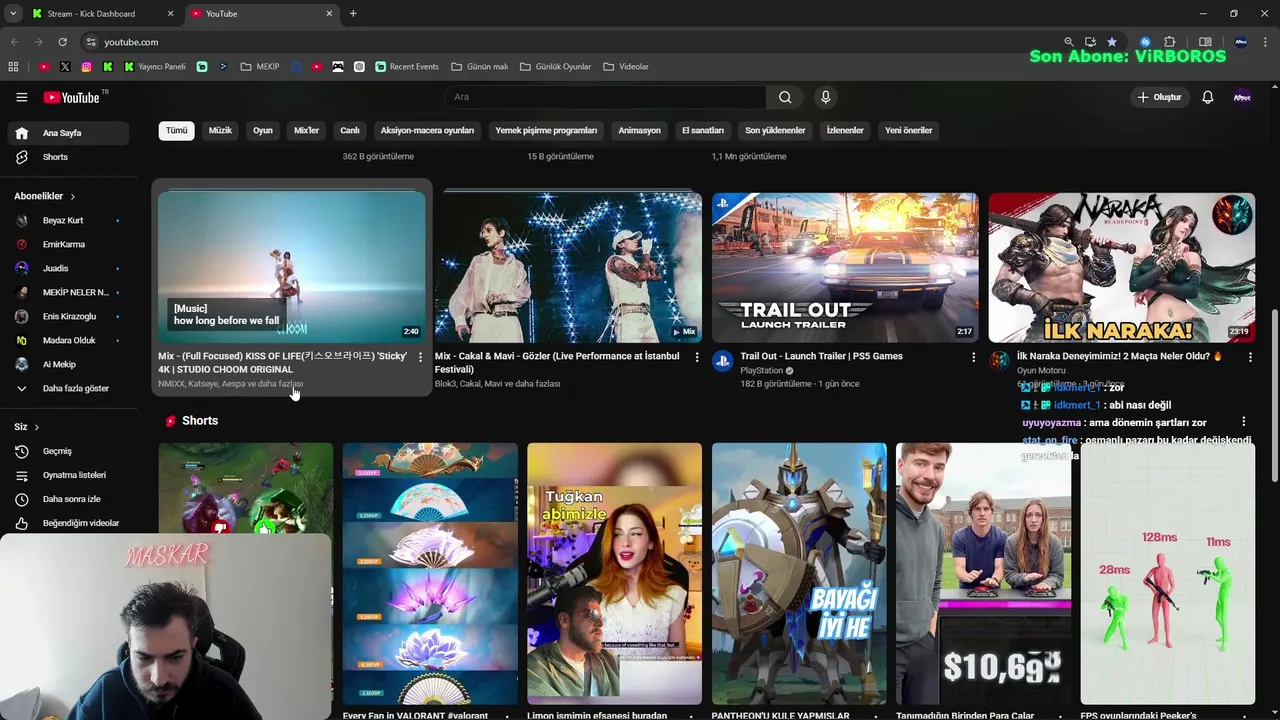The image size is (1280, 720).
Task: Open options for Trail Out trailer
Action: click(x=974, y=357)
